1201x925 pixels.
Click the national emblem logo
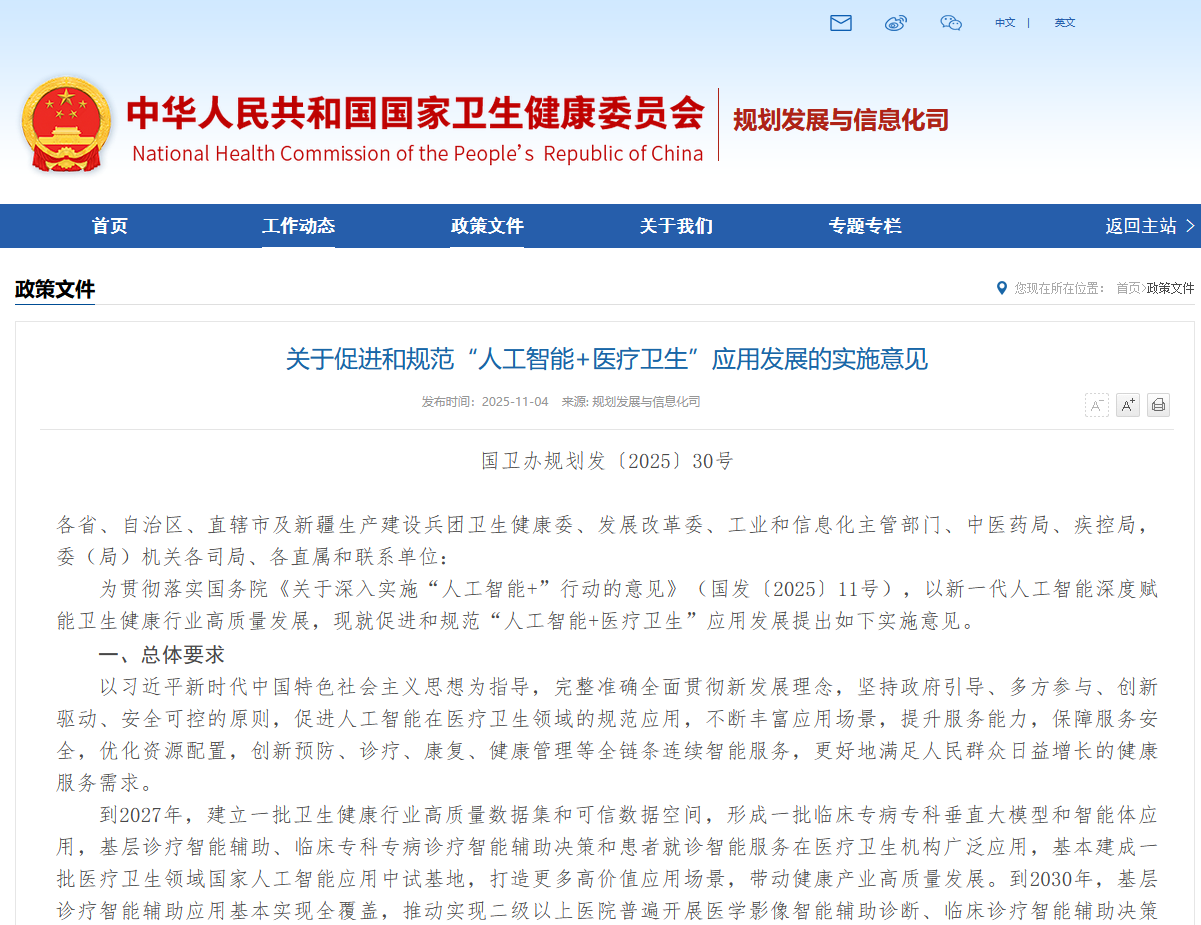pos(66,124)
